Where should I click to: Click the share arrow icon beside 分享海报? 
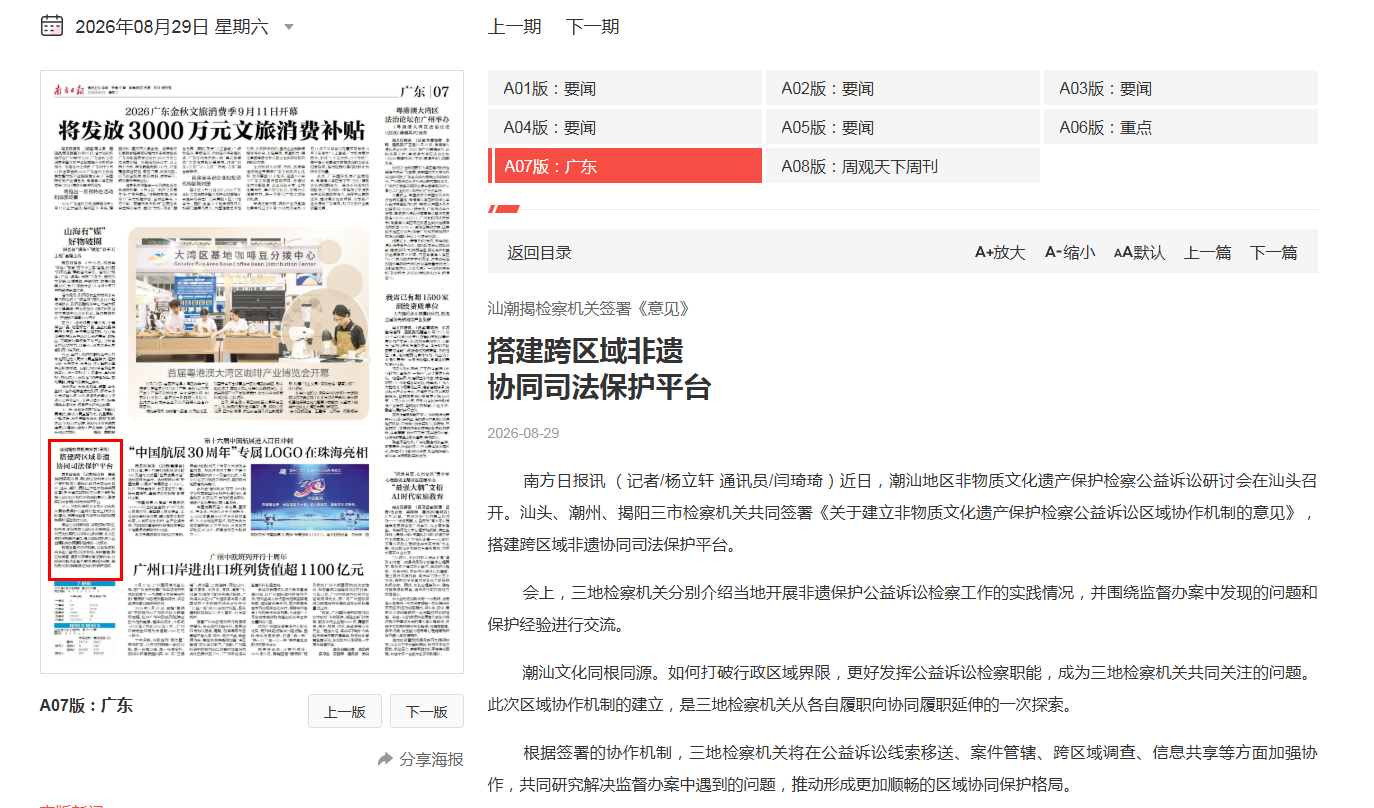click(385, 759)
